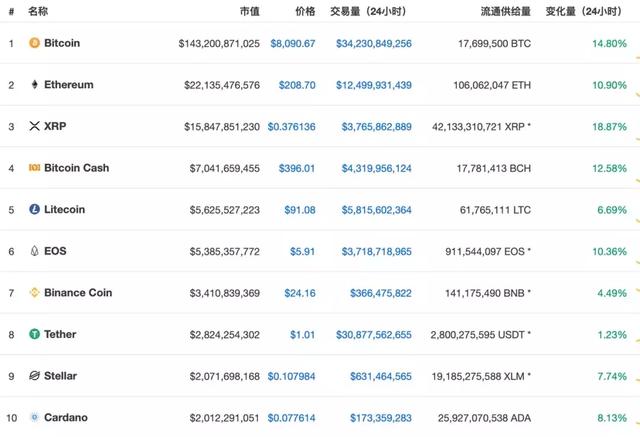Image resolution: width=640 pixels, height=437 pixels.
Task: Click the EOS logo icon
Action: point(35,251)
